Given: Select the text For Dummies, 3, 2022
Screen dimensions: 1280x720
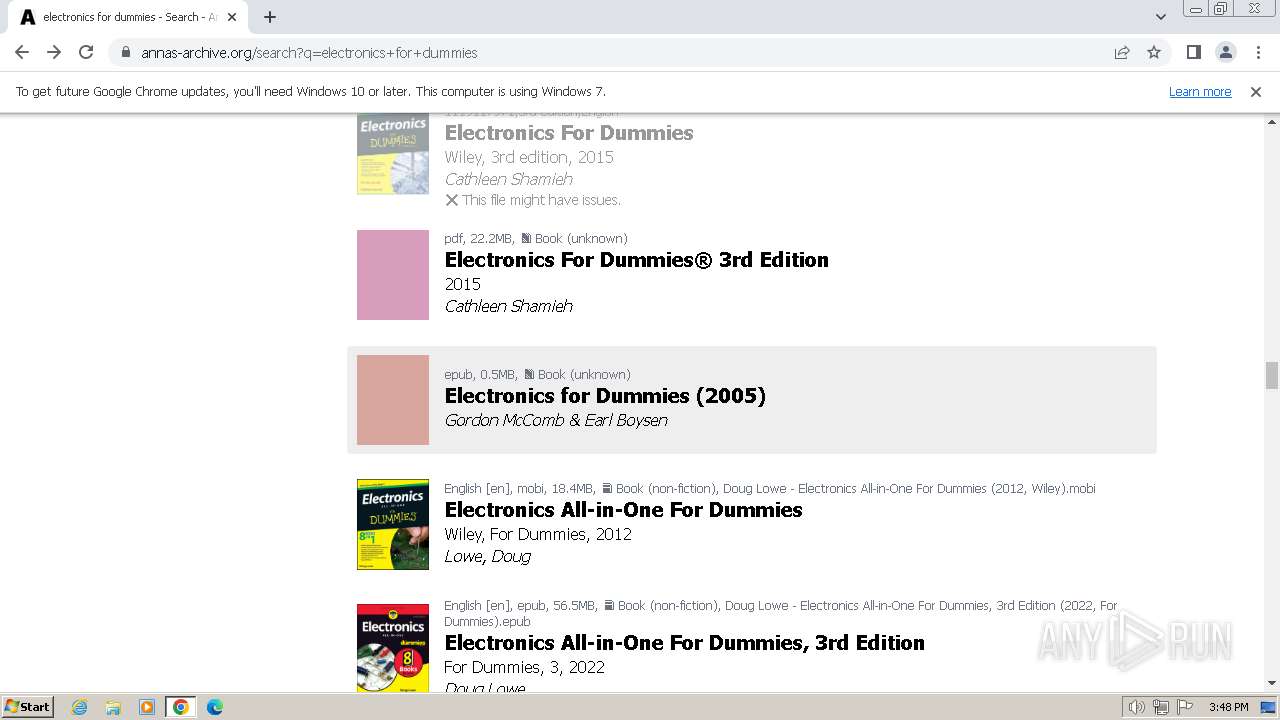Looking at the screenshot, I should [524, 667].
